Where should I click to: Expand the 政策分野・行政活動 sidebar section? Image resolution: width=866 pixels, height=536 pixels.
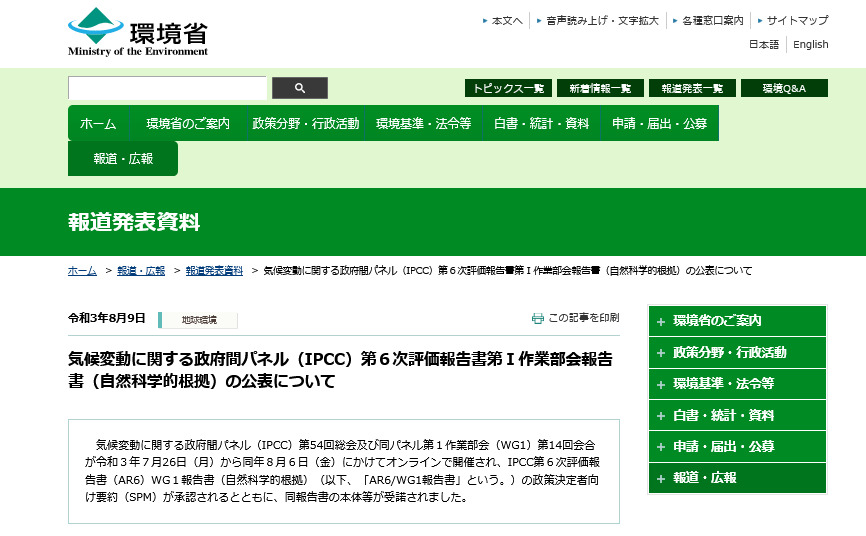click(737, 353)
